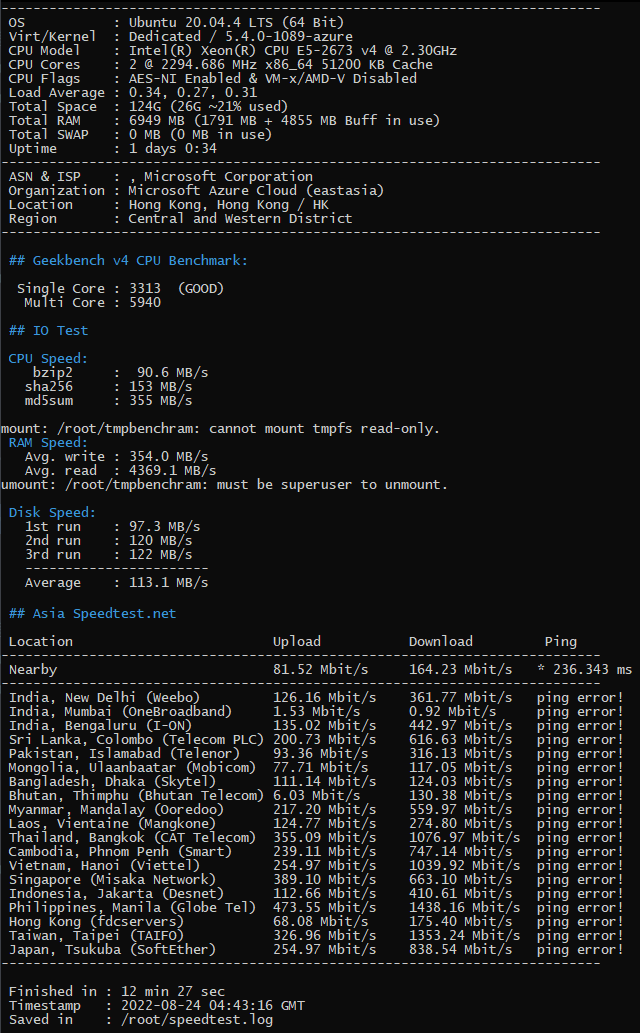
Task: Click the Total RAM '6949 MB' value
Action: [x=157, y=121]
